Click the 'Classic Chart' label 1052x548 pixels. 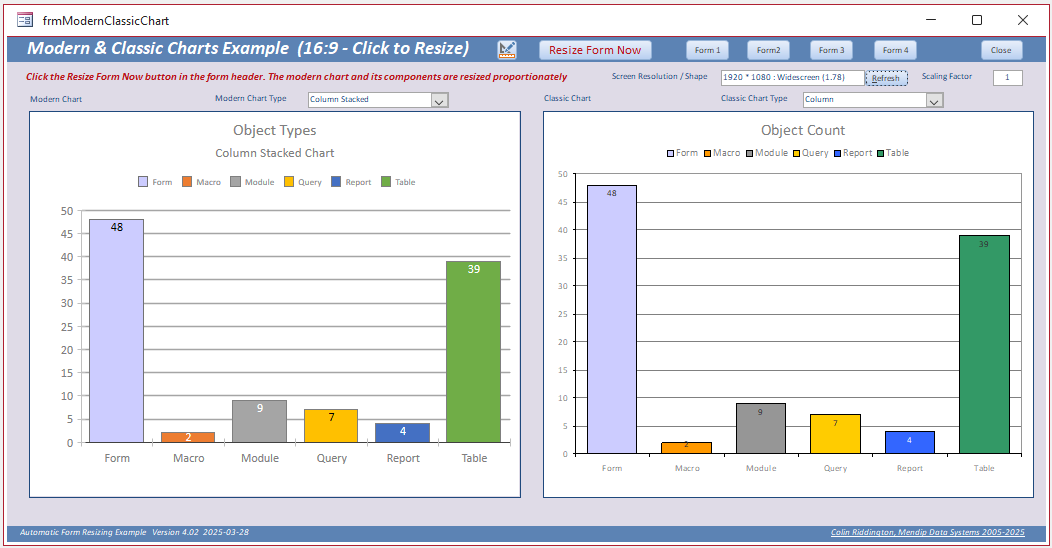[567, 98]
